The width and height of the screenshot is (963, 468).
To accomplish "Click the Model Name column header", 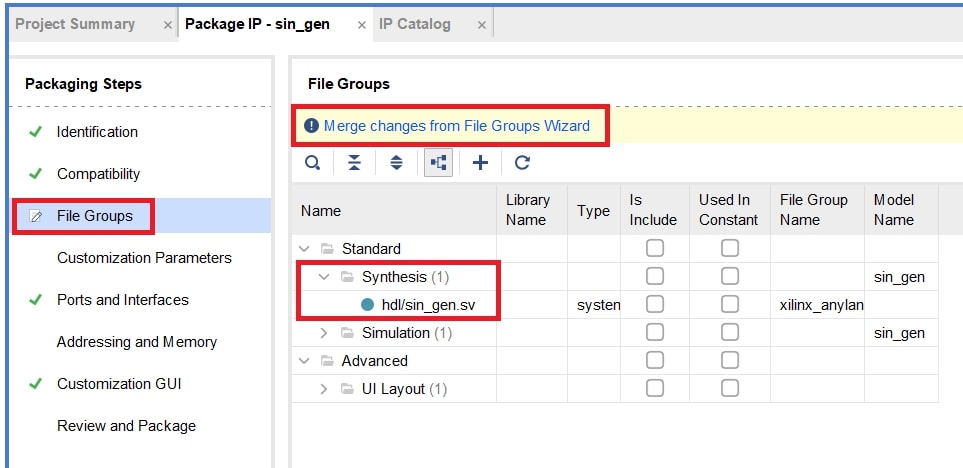I will tap(902, 210).
